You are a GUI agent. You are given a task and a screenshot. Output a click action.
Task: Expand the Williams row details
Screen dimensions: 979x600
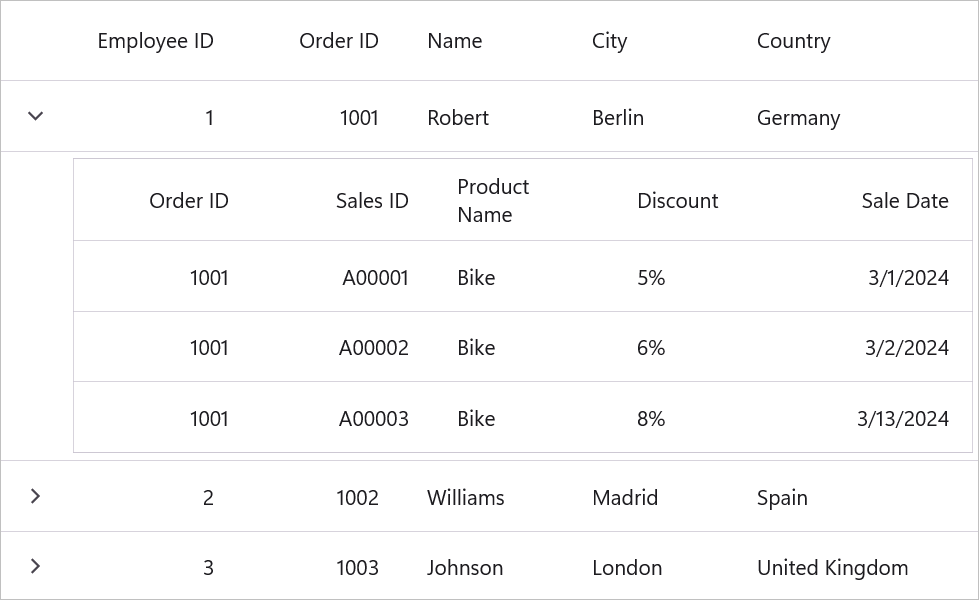(x=36, y=496)
